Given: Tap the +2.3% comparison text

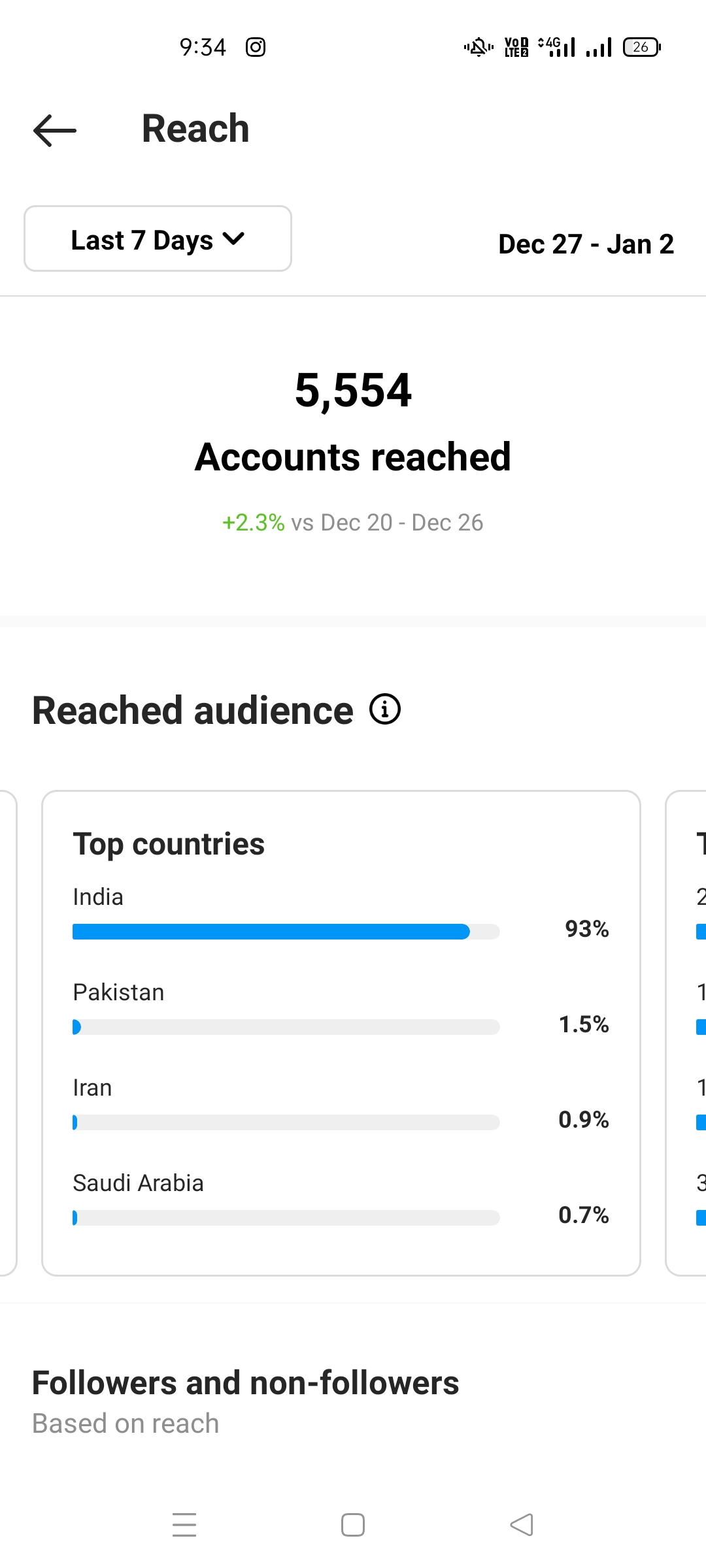Looking at the screenshot, I should tap(254, 523).
